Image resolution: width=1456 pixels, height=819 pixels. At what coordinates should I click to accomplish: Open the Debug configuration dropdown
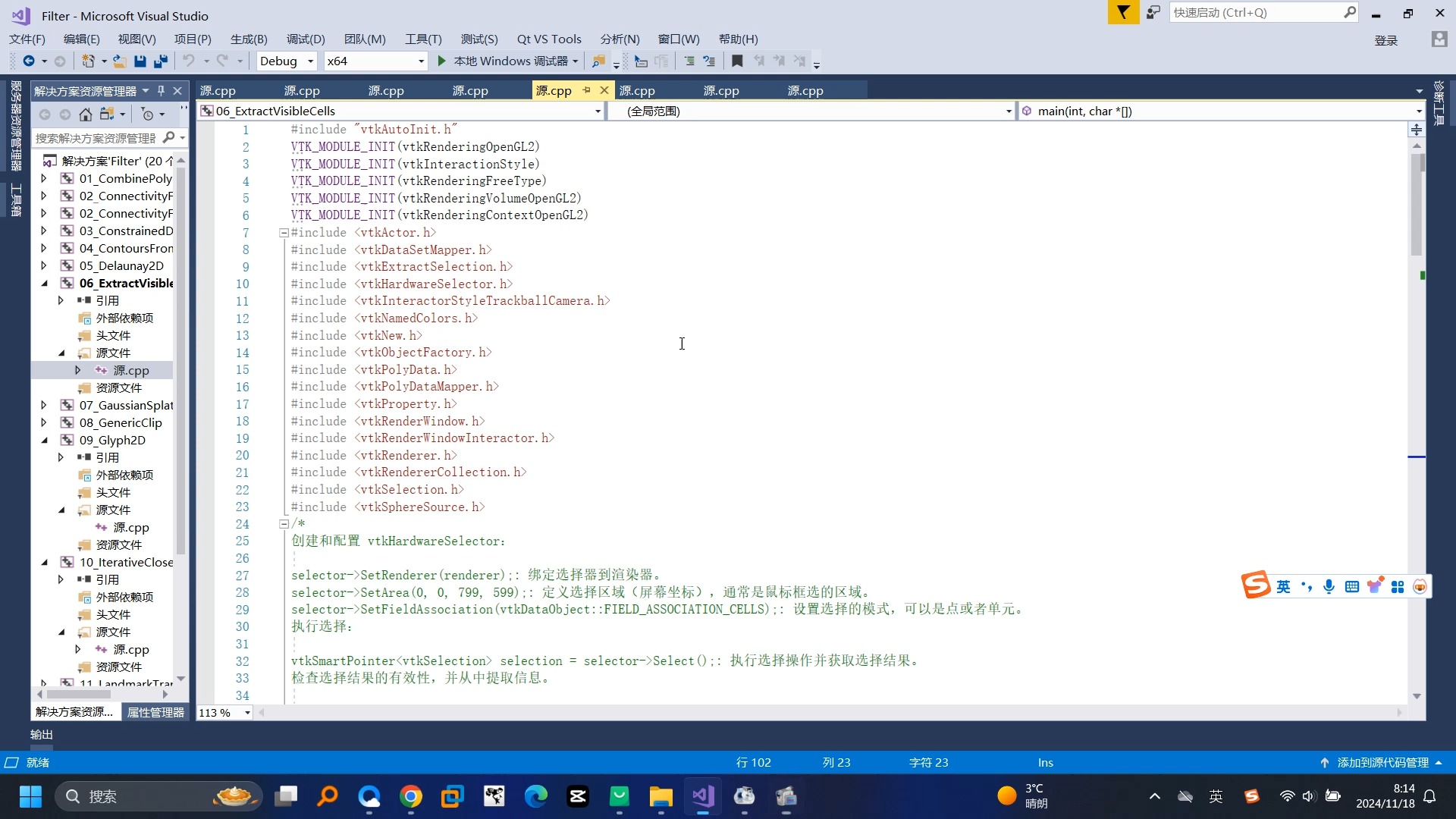[x=286, y=61]
